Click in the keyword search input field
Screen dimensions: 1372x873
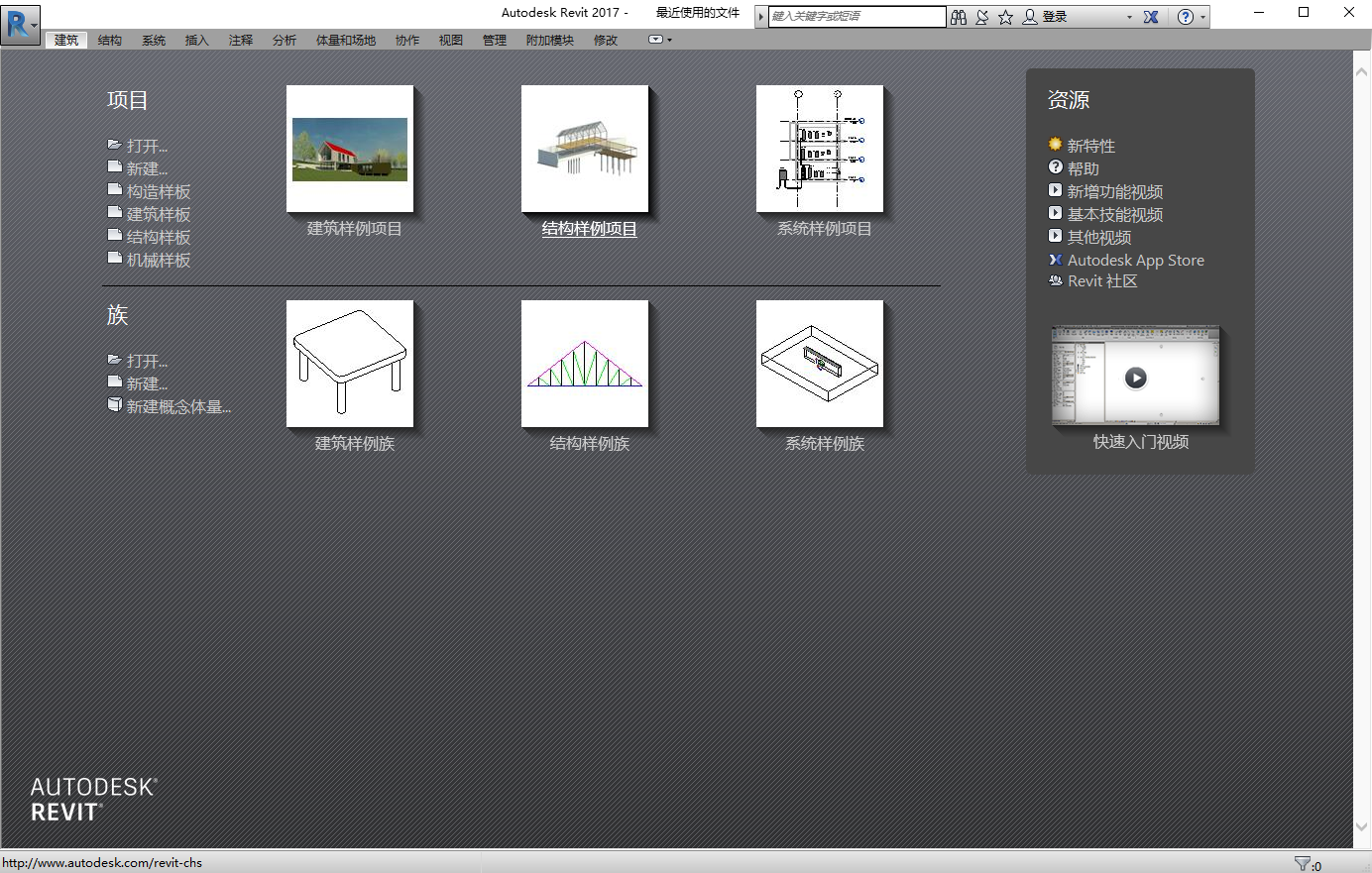857,17
